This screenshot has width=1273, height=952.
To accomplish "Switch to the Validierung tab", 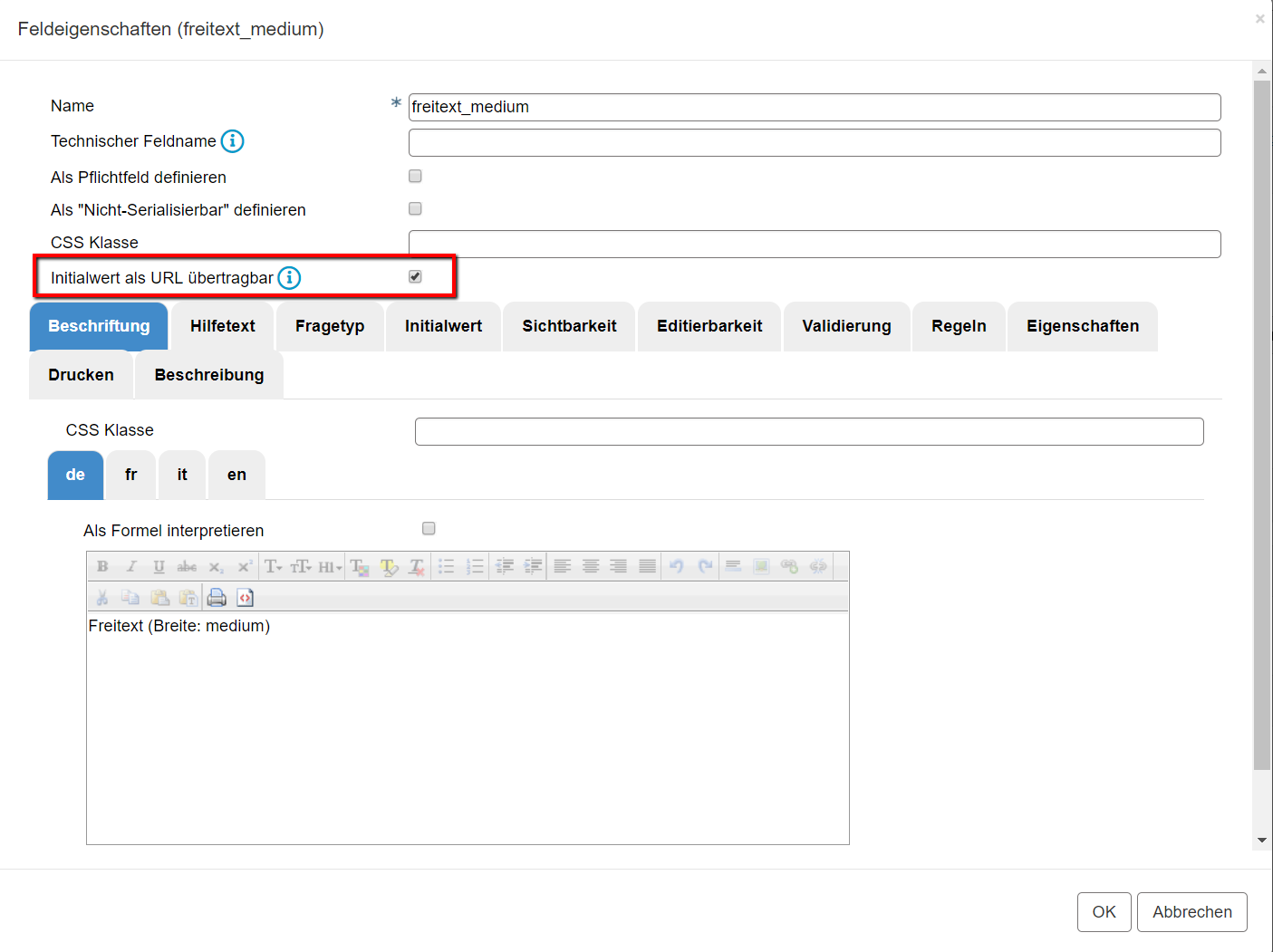I will point(846,326).
